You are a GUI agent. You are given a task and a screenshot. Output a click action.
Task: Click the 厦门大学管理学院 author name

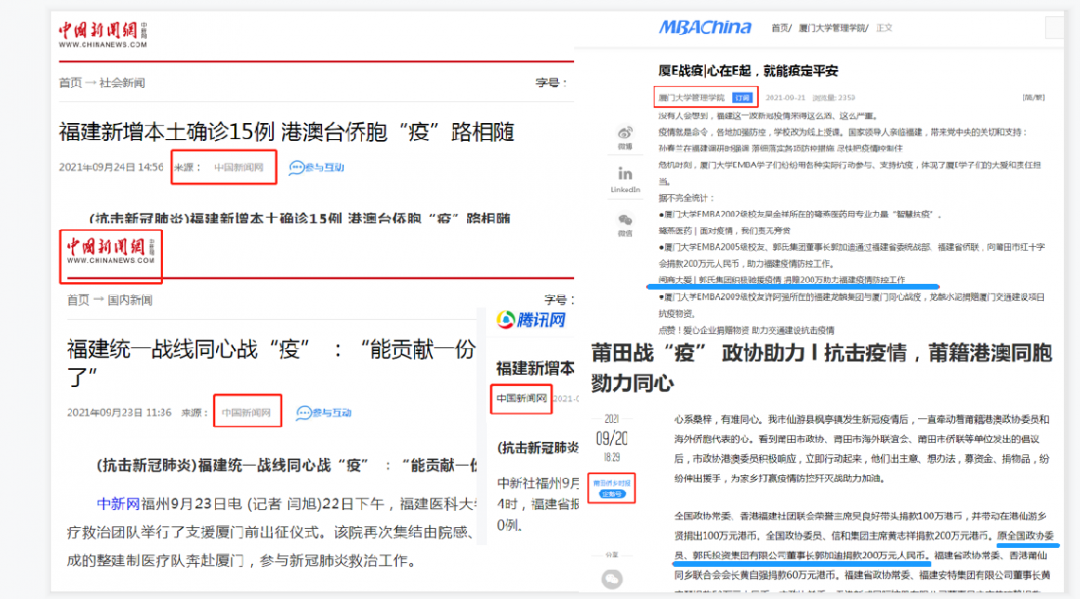691,98
